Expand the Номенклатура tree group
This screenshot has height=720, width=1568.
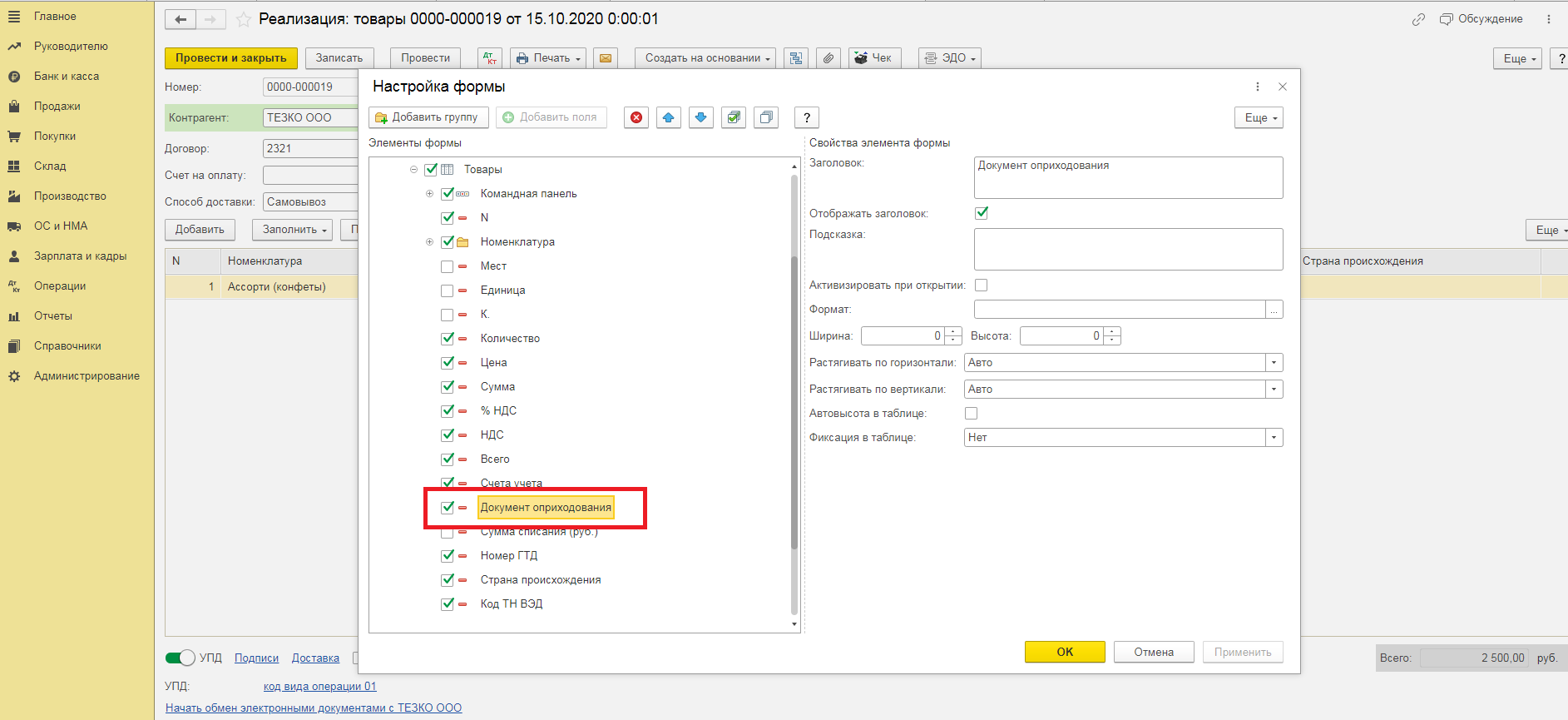click(x=430, y=242)
